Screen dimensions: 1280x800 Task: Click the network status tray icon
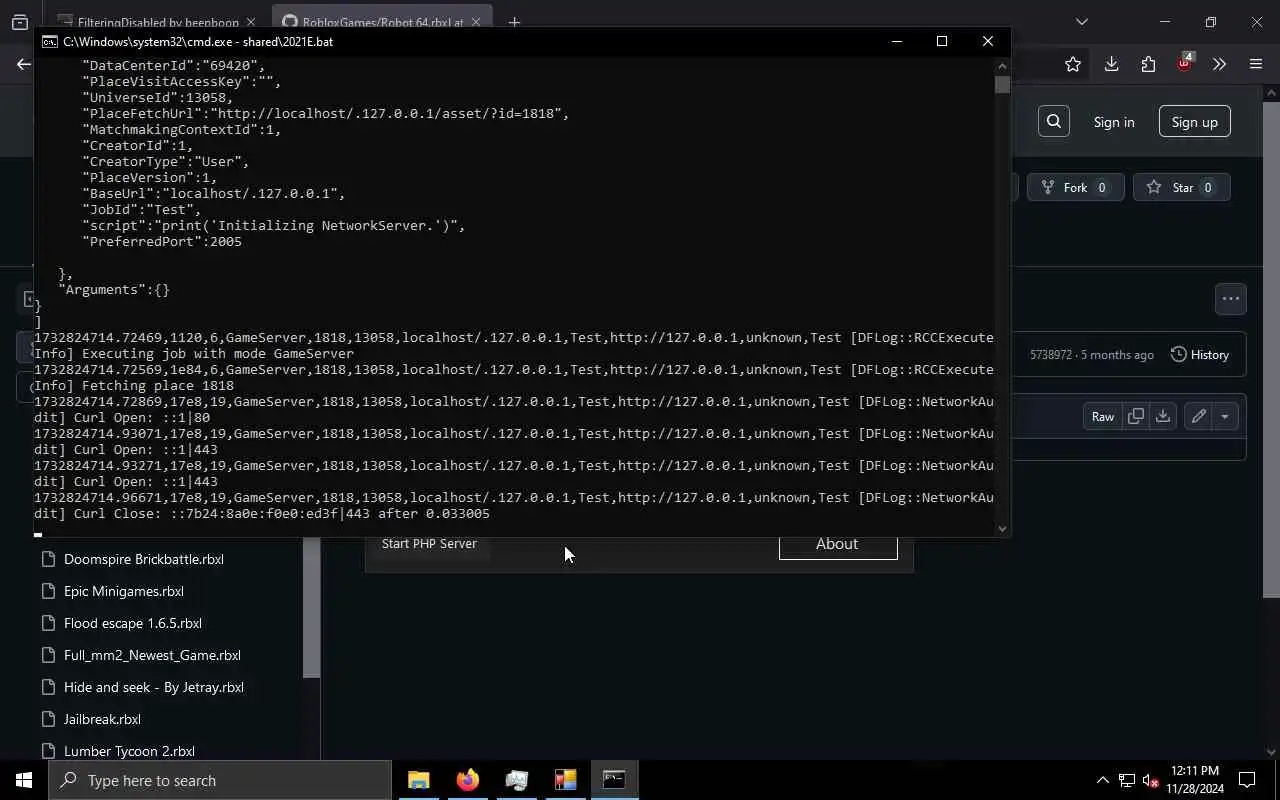1127,780
